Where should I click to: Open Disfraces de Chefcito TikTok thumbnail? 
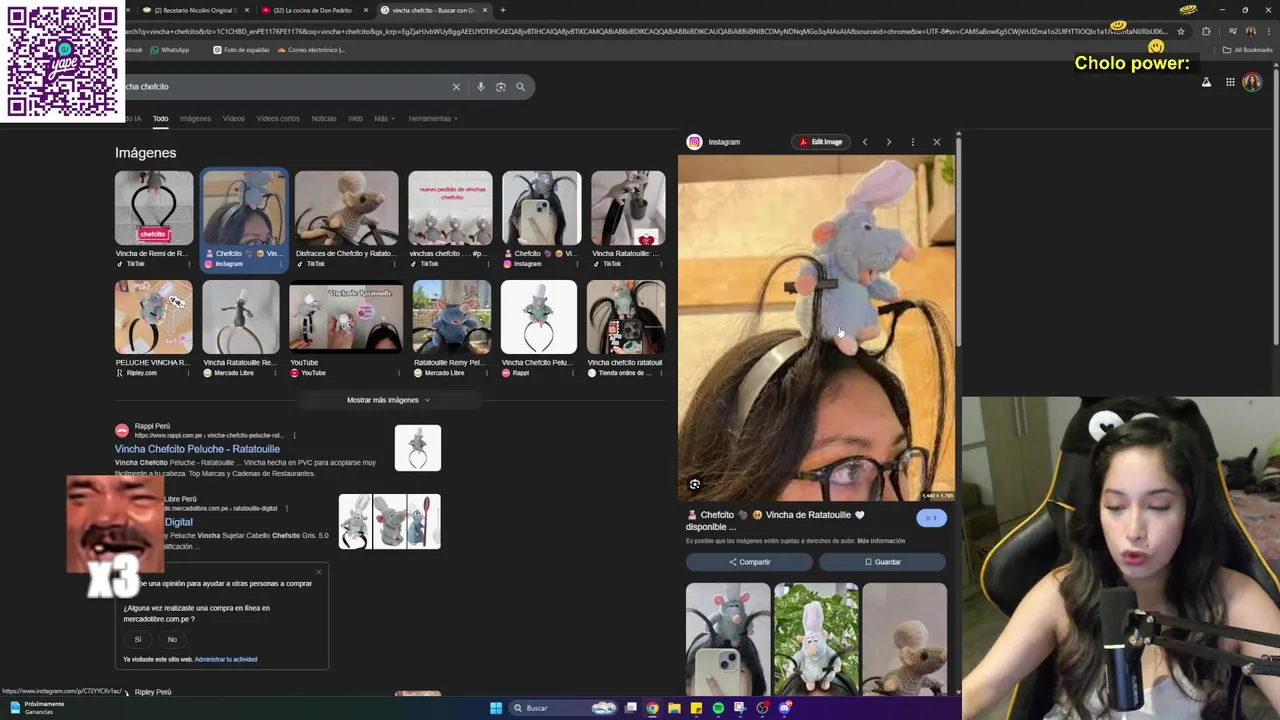tap(346, 208)
